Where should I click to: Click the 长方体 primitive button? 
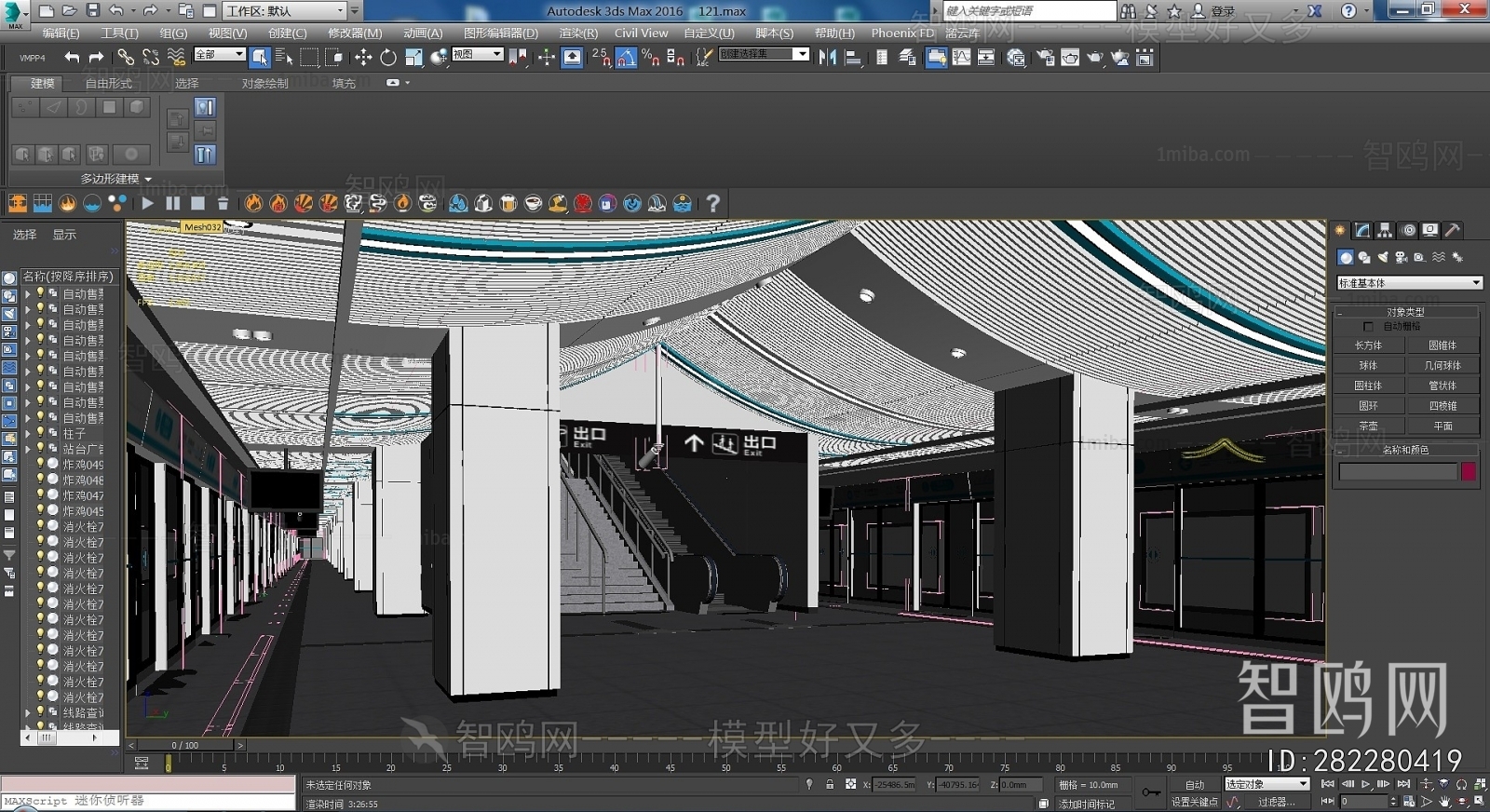click(x=1368, y=345)
